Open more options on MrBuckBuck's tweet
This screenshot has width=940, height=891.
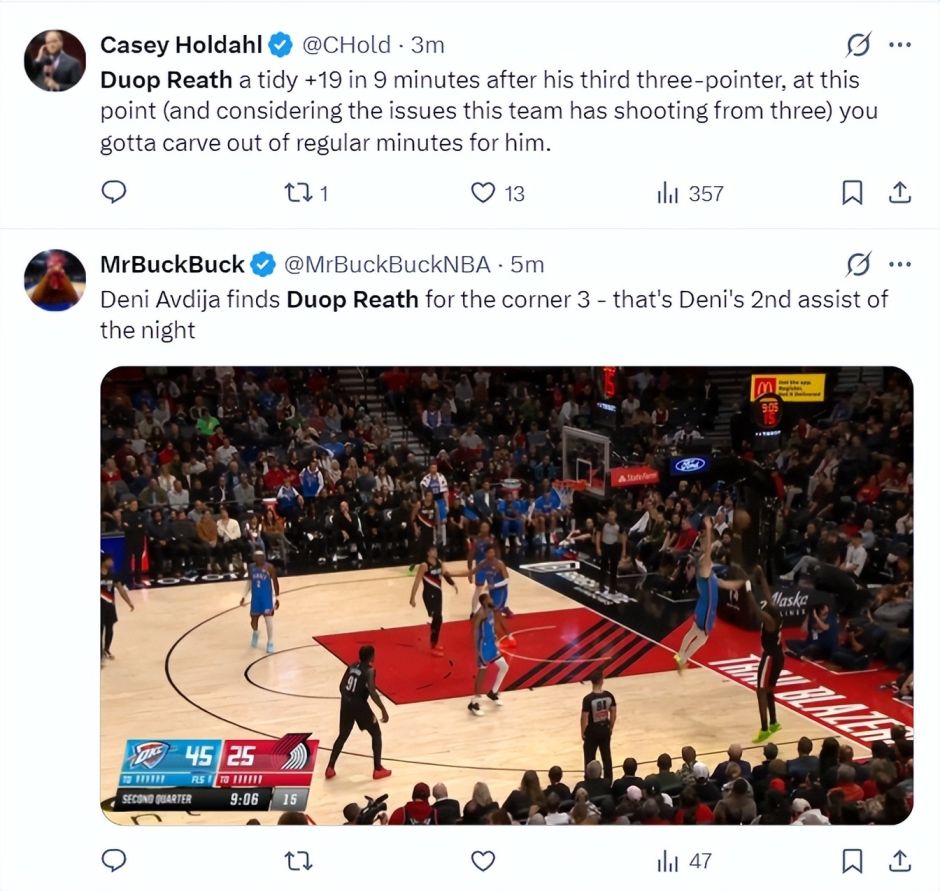pyautogui.click(x=900, y=264)
